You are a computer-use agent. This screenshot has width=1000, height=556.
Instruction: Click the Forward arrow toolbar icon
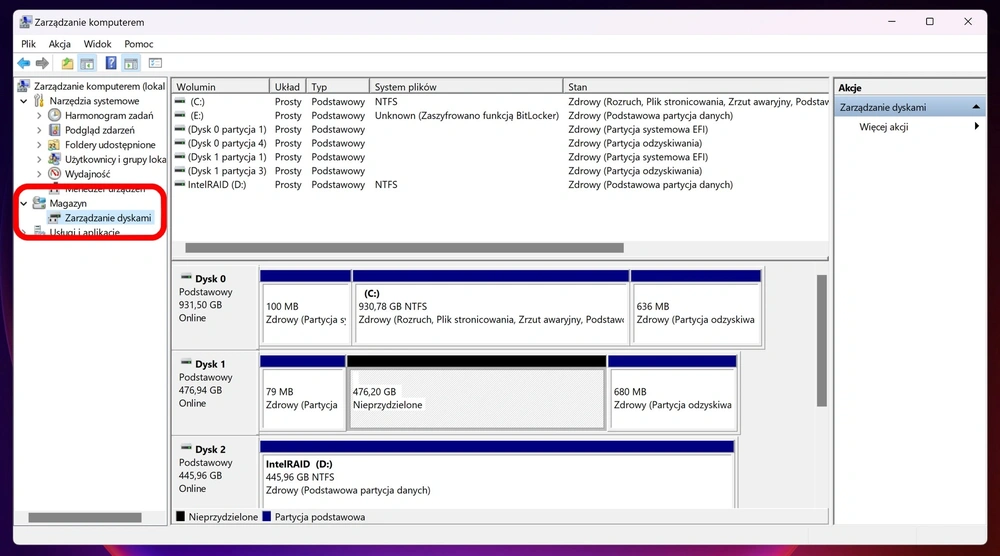click(x=42, y=63)
